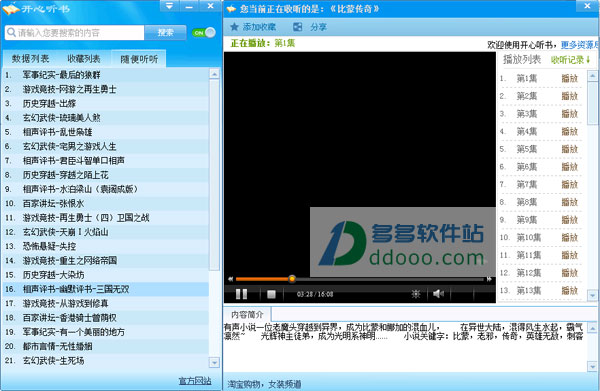The image size is (600, 391).
Task: Select 游戏竞技-重生之网络帝国
Action: click(x=106, y=261)
